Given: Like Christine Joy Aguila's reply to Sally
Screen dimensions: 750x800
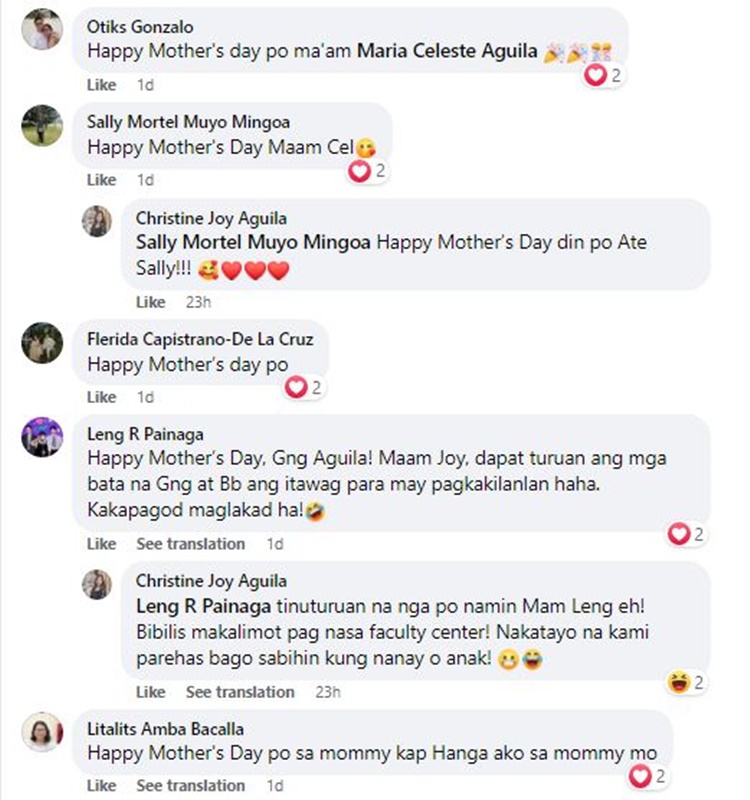Looking at the screenshot, I should click(x=151, y=302).
